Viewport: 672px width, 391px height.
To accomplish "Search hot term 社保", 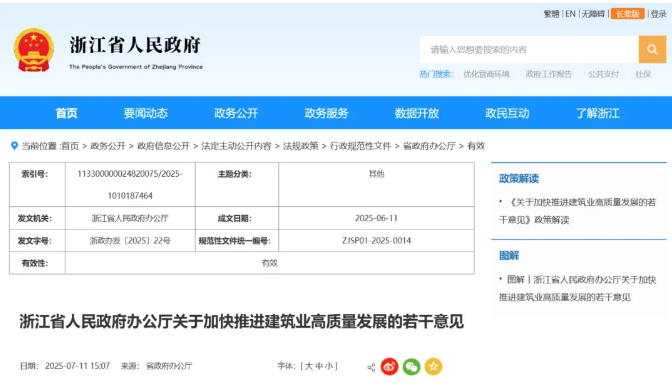I will (x=643, y=74).
